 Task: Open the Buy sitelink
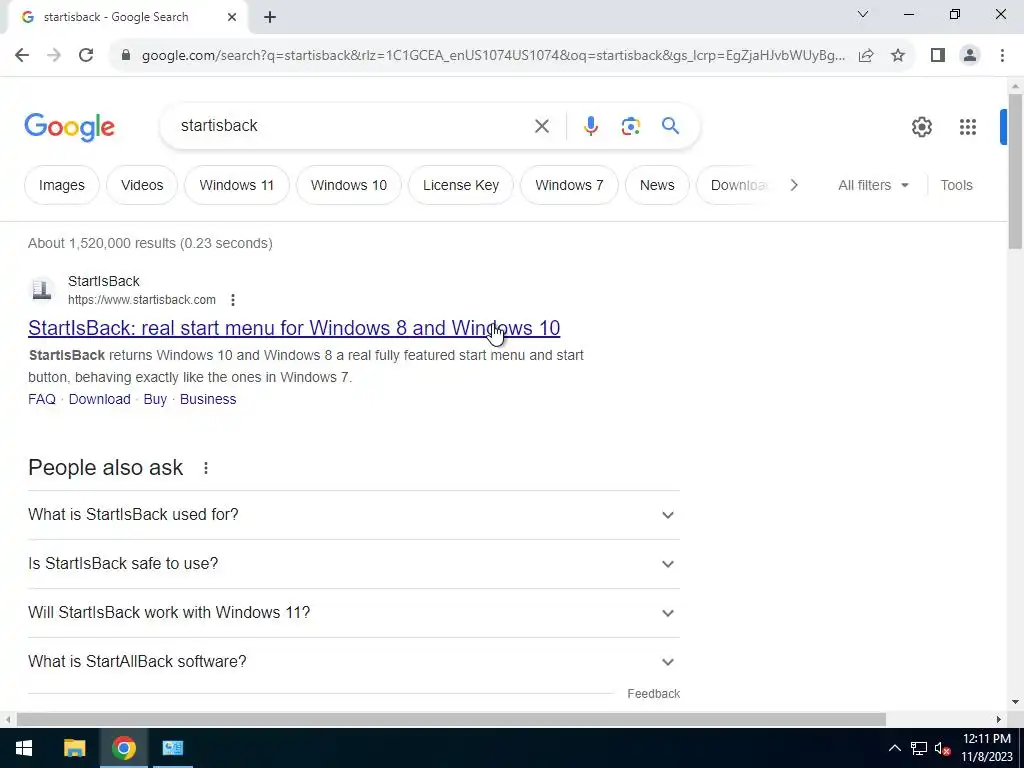[x=155, y=399]
